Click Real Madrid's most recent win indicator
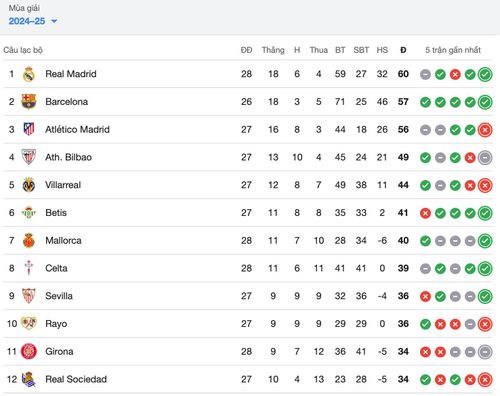This screenshot has height=396, width=500. pyautogui.click(x=485, y=74)
